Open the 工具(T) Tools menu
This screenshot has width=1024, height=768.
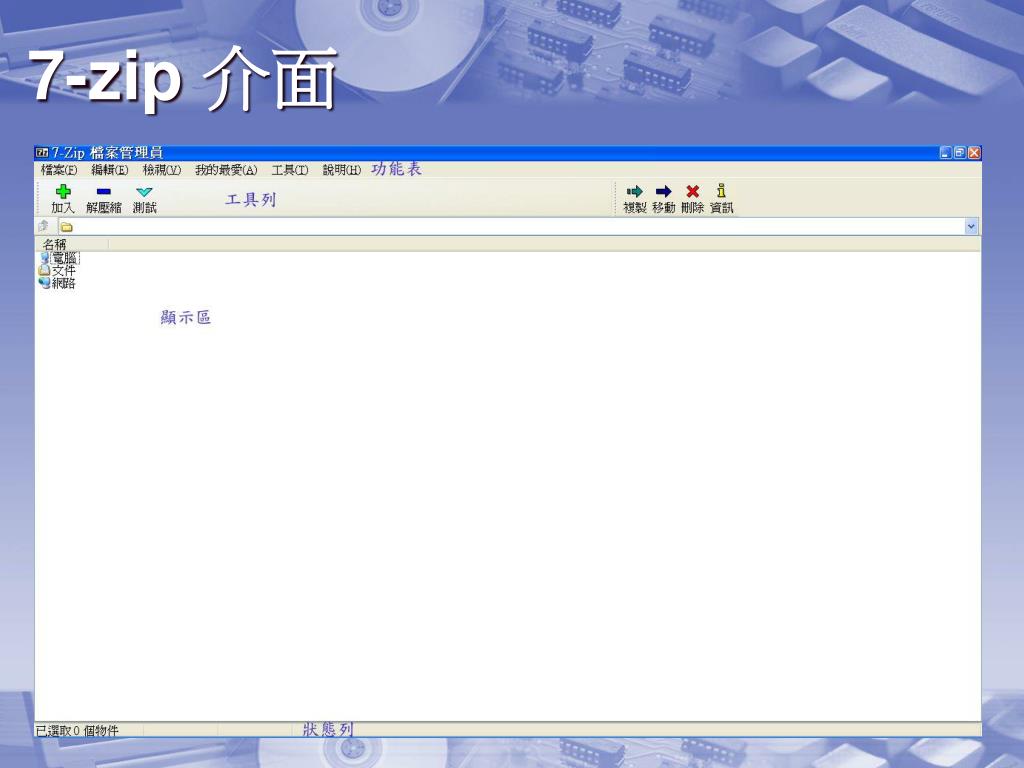pyautogui.click(x=290, y=170)
